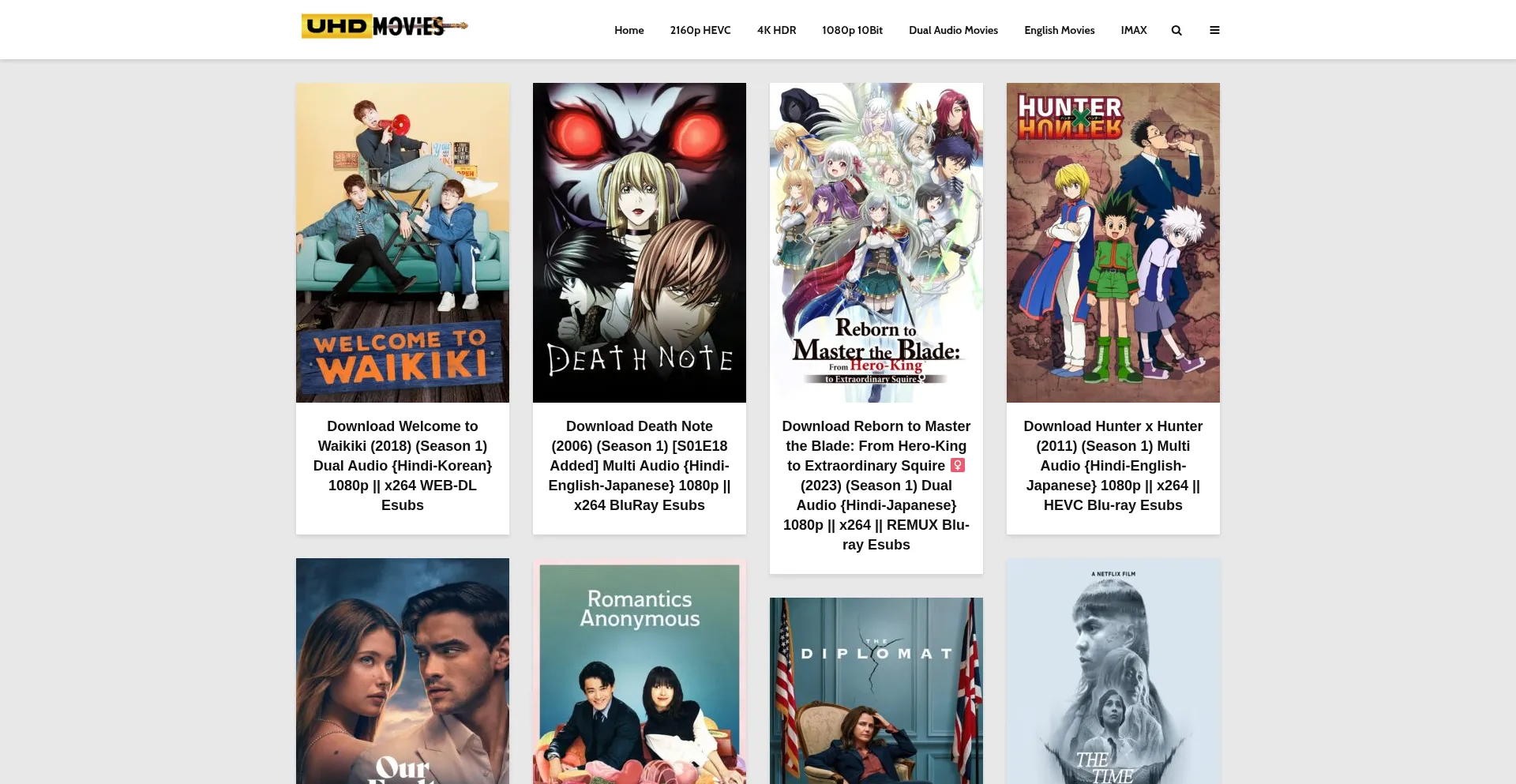Open The Diplomat poster thumbnail

pos(876,692)
